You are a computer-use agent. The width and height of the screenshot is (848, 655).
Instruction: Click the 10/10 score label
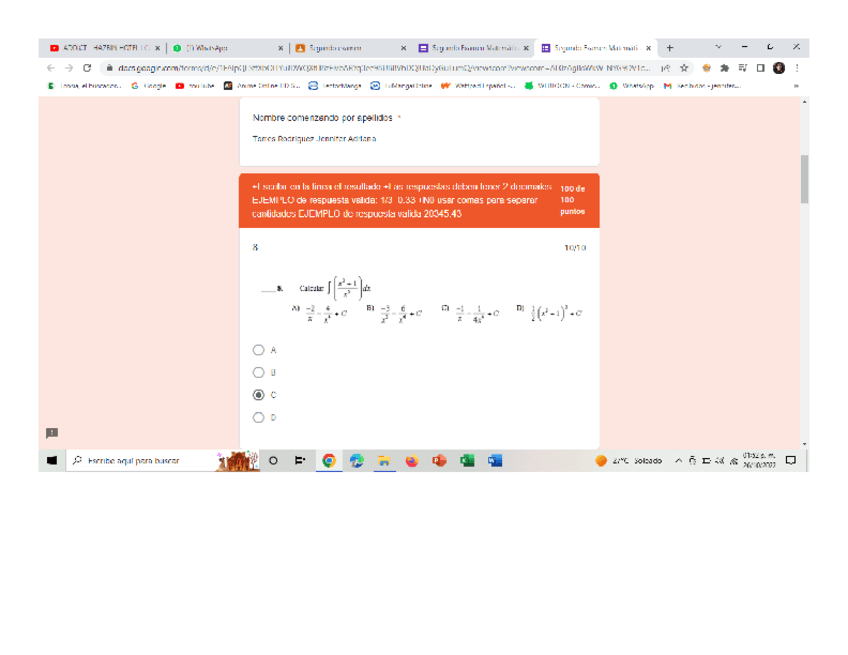[x=575, y=248]
